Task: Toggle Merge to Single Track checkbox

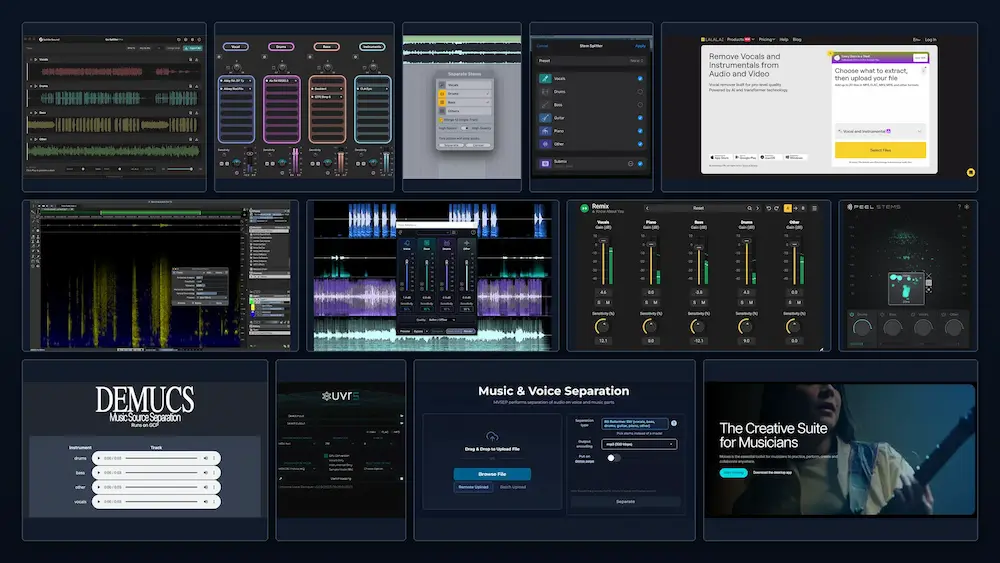Action: [x=441, y=120]
